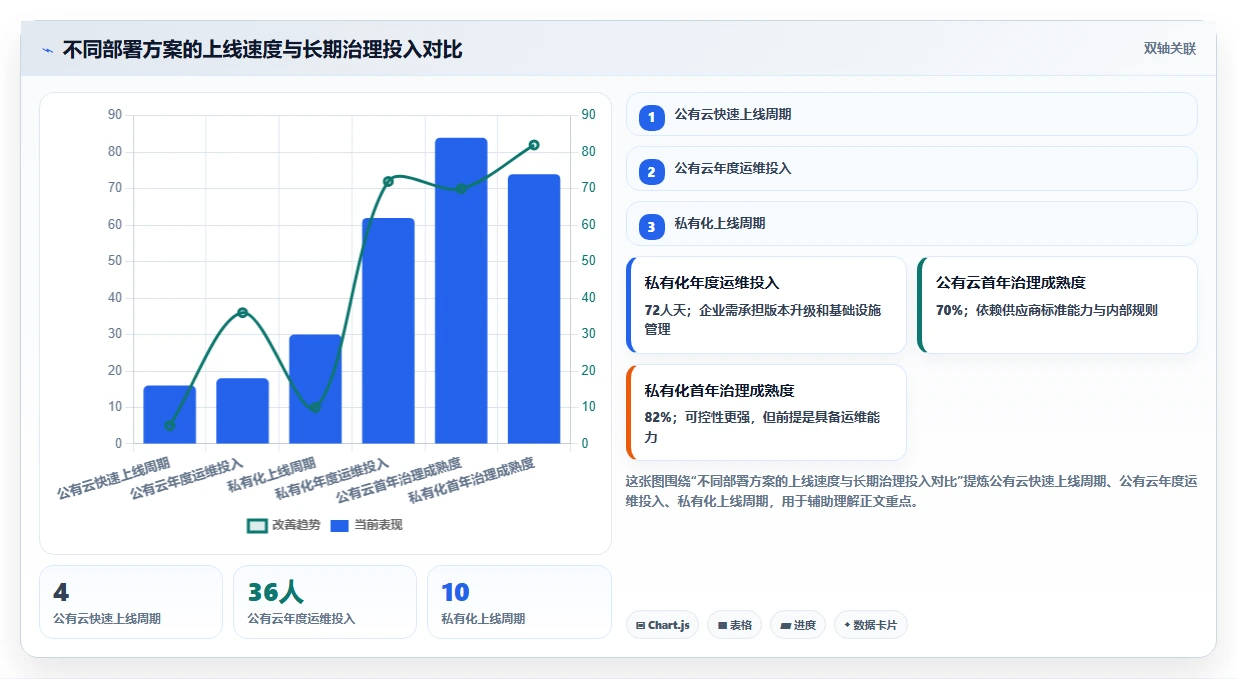Toggle the 当前表现 legend item
Image resolution: width=1237 pixels, height=679 pixels.
366,525
